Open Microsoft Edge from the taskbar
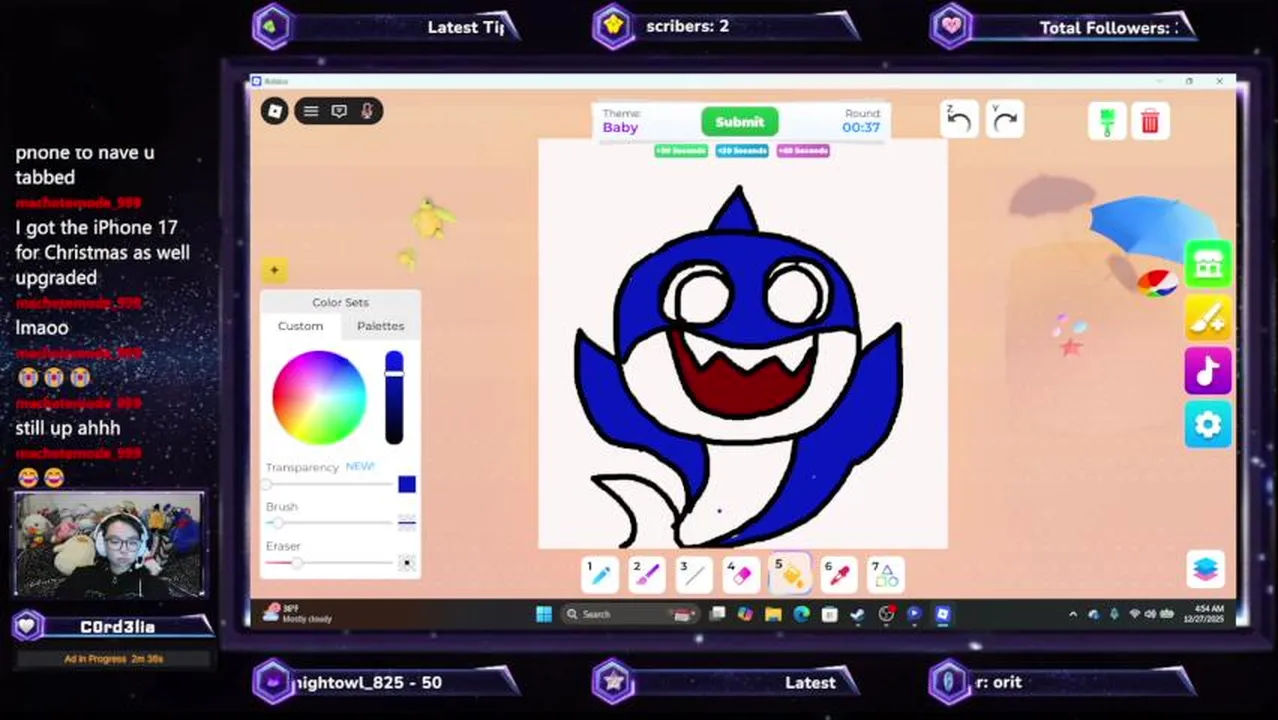The width and height of the screenshot is (1278, 720). pyautogui.click(x=801, y=614)
